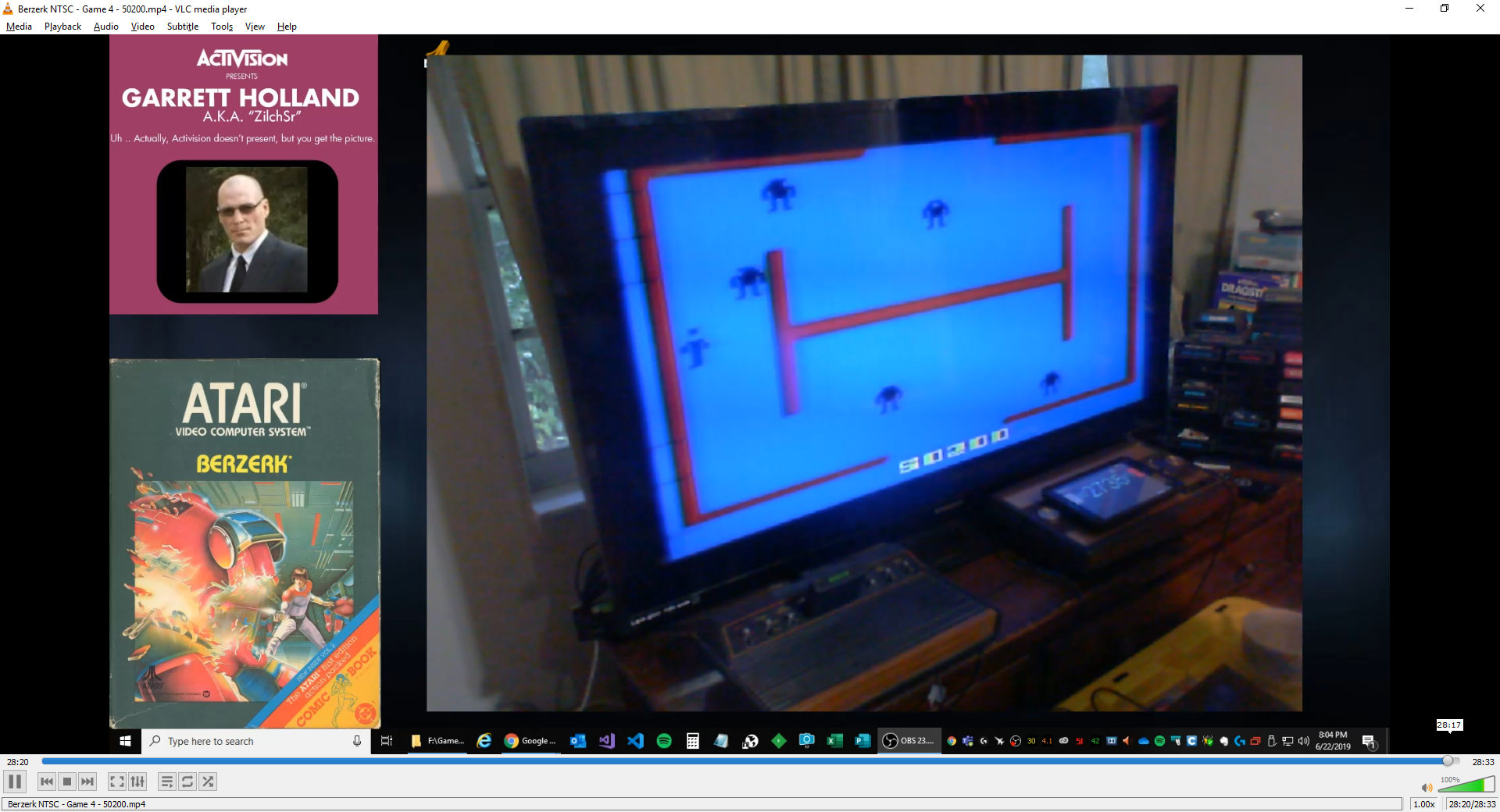Open the Media menu
The width and height of the screenshot is (1500, 812).
[x=19, y=27]
